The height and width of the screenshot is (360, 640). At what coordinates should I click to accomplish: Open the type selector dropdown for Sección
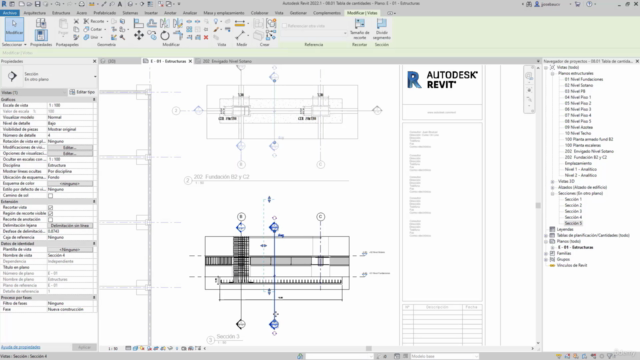click(95, 76)
